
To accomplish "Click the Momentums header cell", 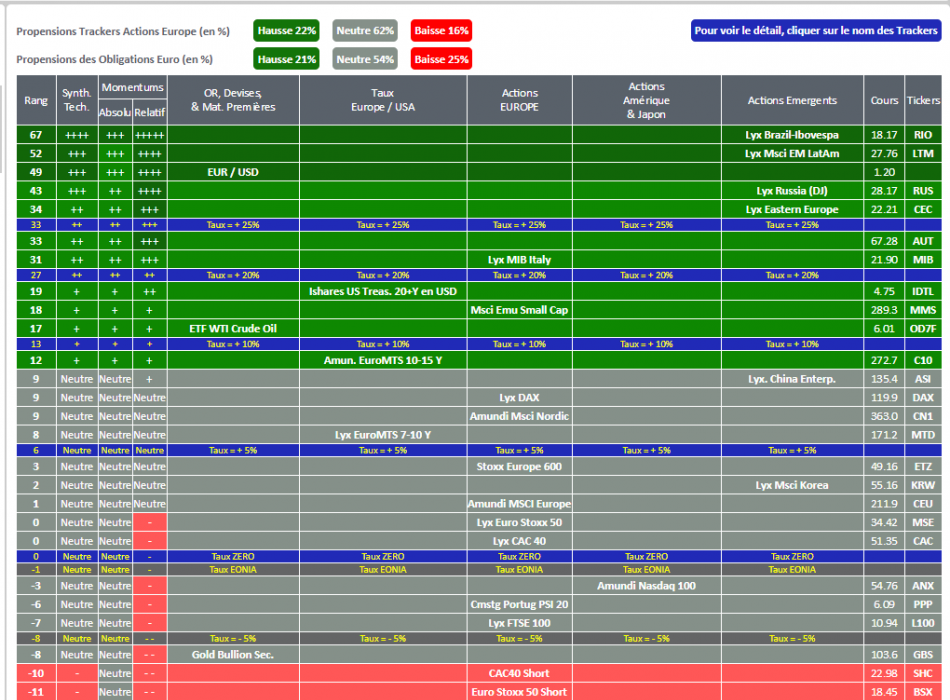I will pyautogui.click(x=132, y=88).
